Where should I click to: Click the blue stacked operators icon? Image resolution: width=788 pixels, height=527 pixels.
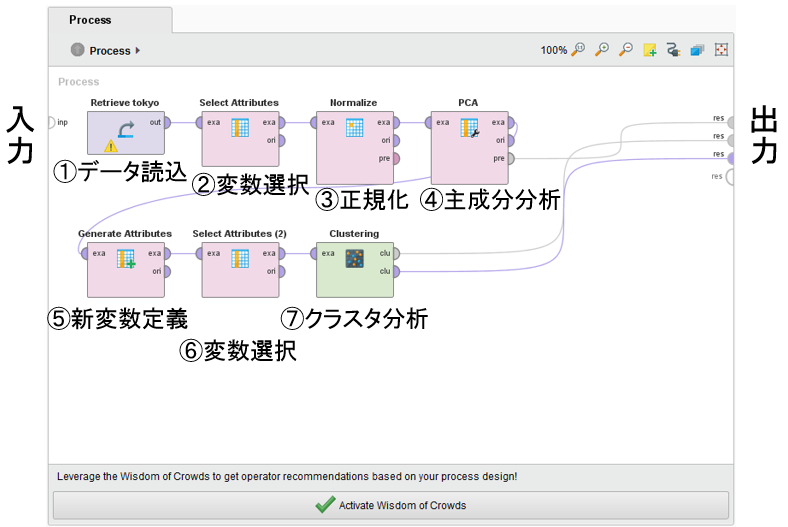pyautogui.click(x=697, y=49)
